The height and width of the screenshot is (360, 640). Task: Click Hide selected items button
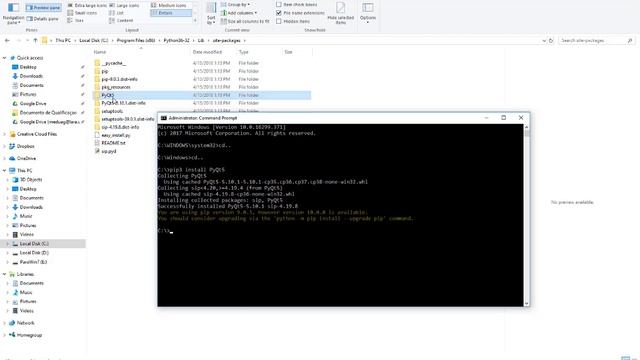(340, 13)
